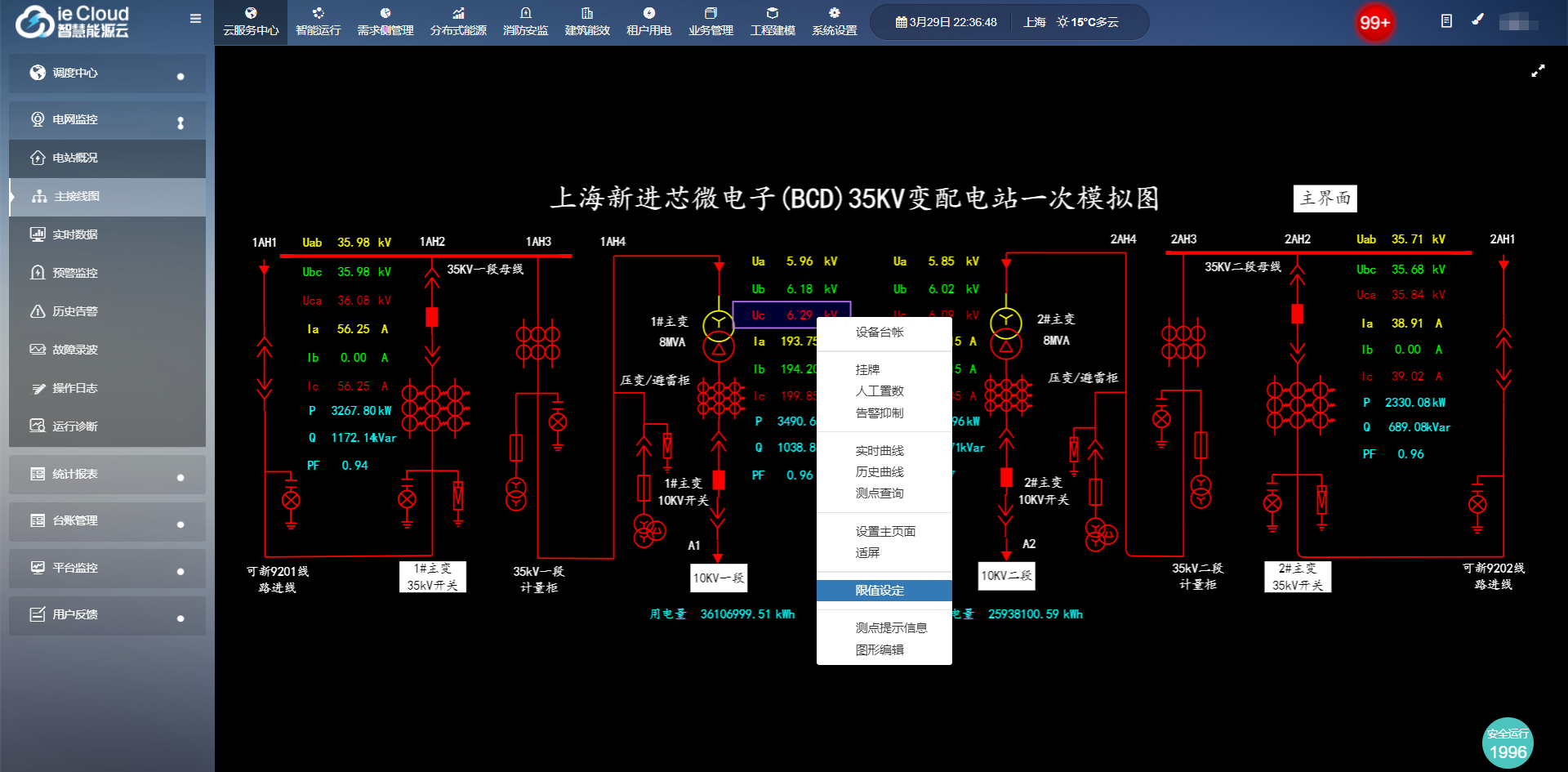Open 云服务中心 top navigation tab
Screen dimensions: 1568x772
pos(251,22)
